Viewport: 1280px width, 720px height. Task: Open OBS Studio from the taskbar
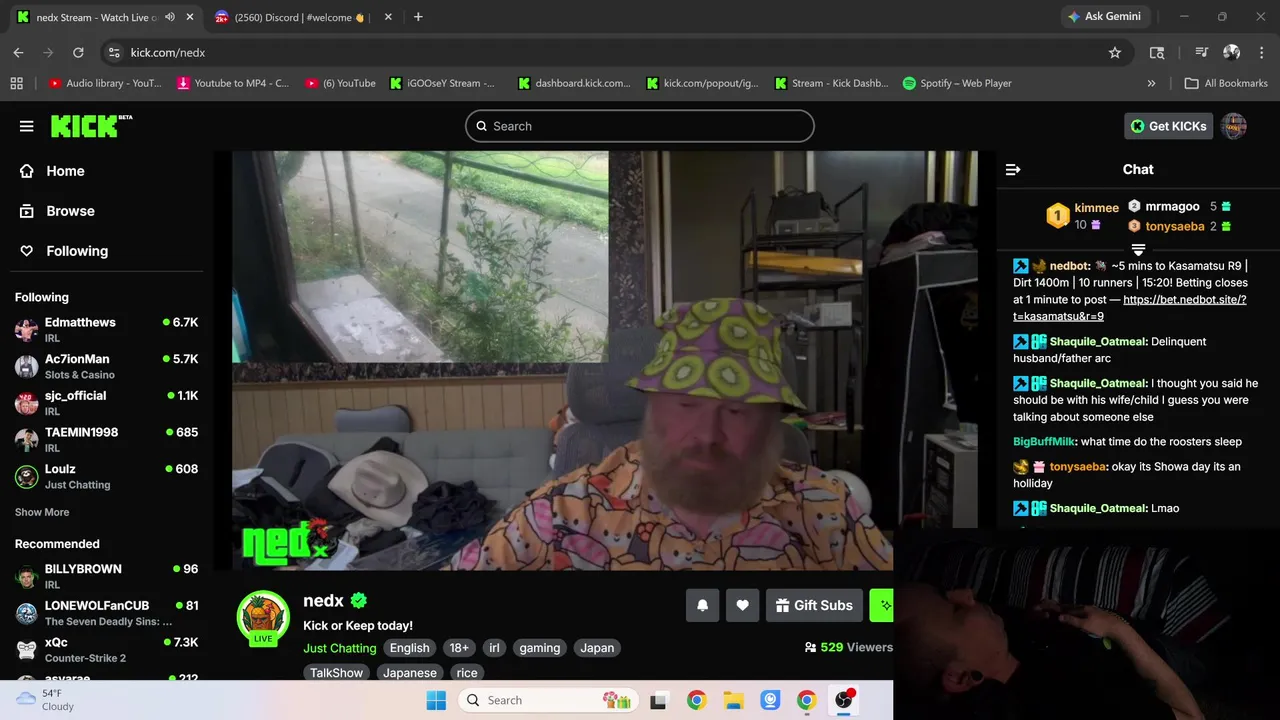[x=844, y=700]
